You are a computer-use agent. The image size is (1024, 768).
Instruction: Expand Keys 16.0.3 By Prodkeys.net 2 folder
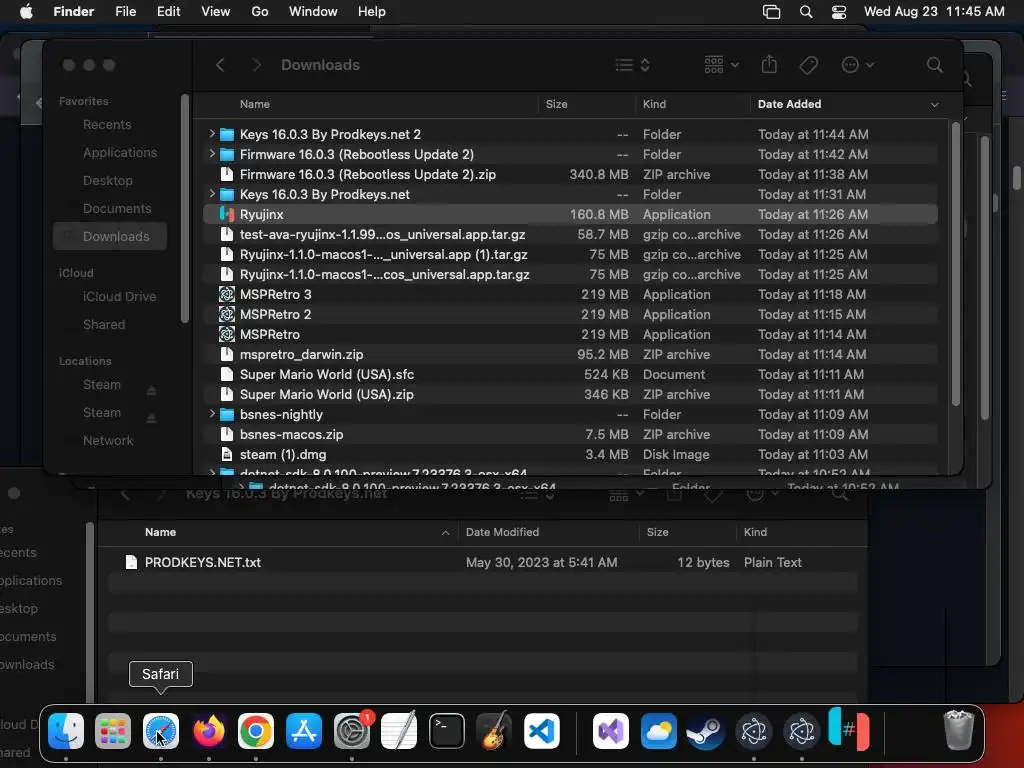[212, 134]
